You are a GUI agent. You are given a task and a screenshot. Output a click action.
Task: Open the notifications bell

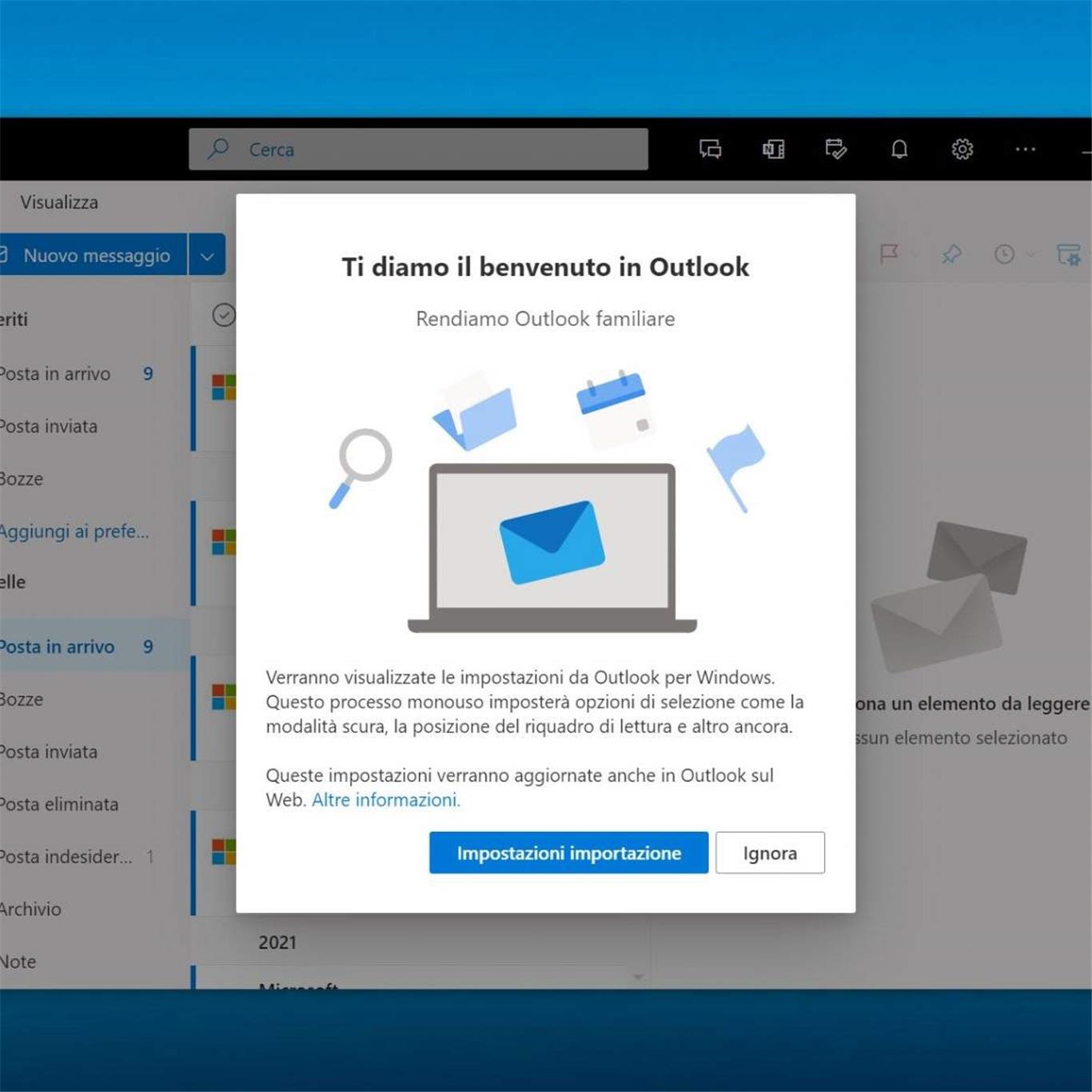tap(899, 149)
